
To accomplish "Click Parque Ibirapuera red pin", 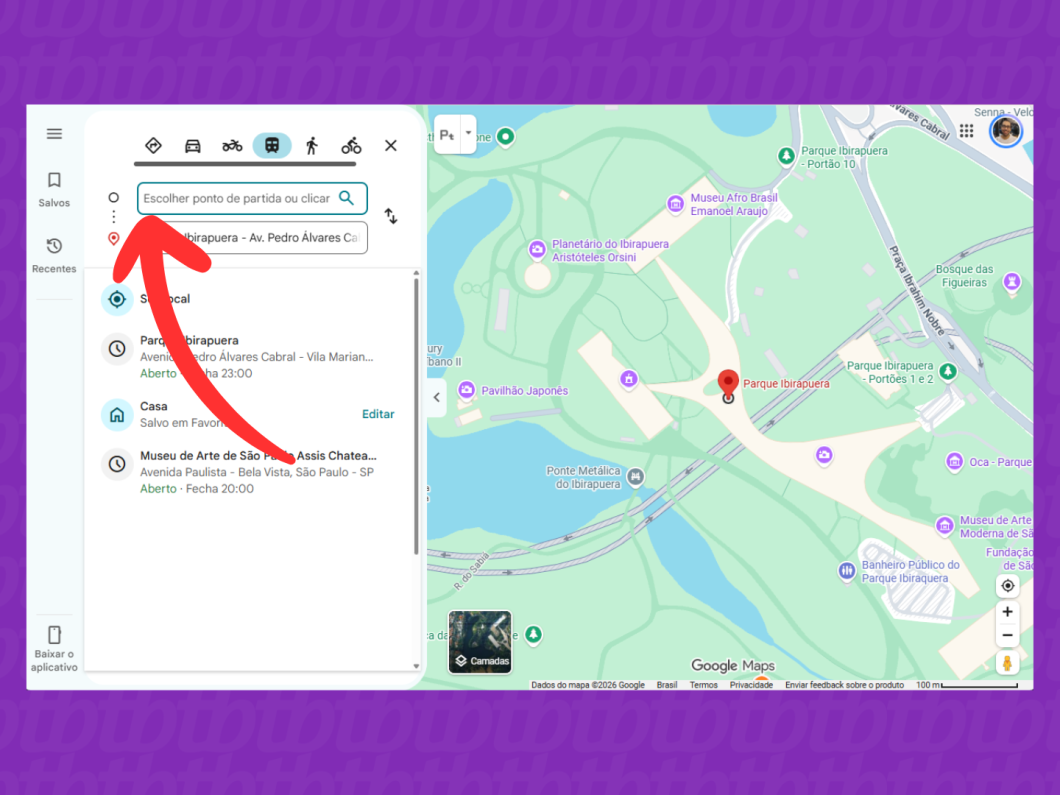I will coord(728,384).
